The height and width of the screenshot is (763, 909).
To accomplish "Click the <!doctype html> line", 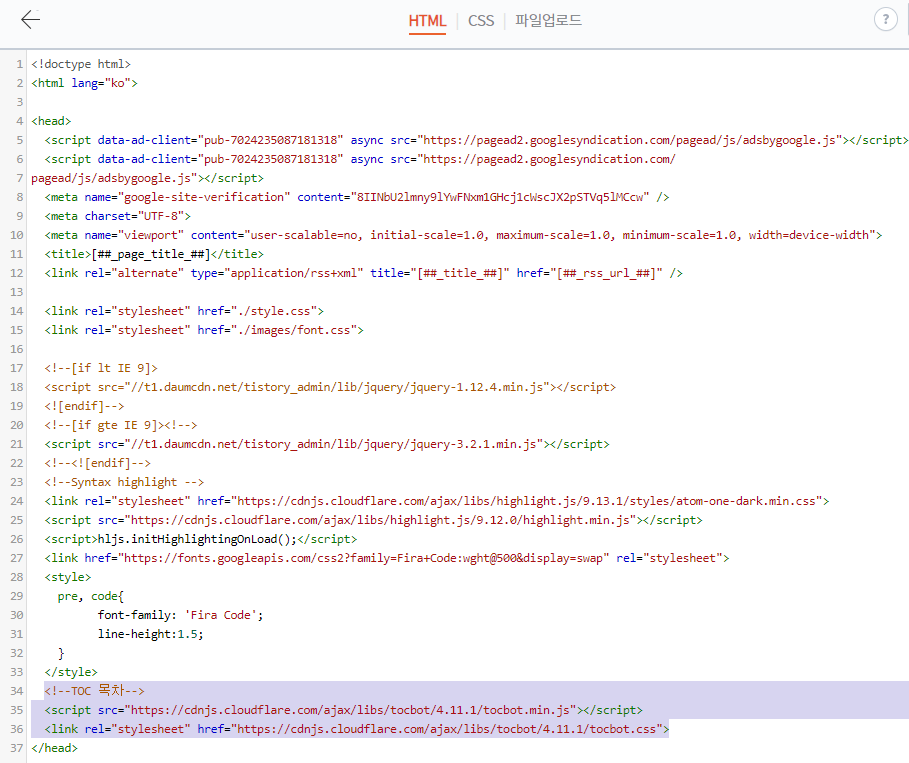I will (x=81, y=64).
